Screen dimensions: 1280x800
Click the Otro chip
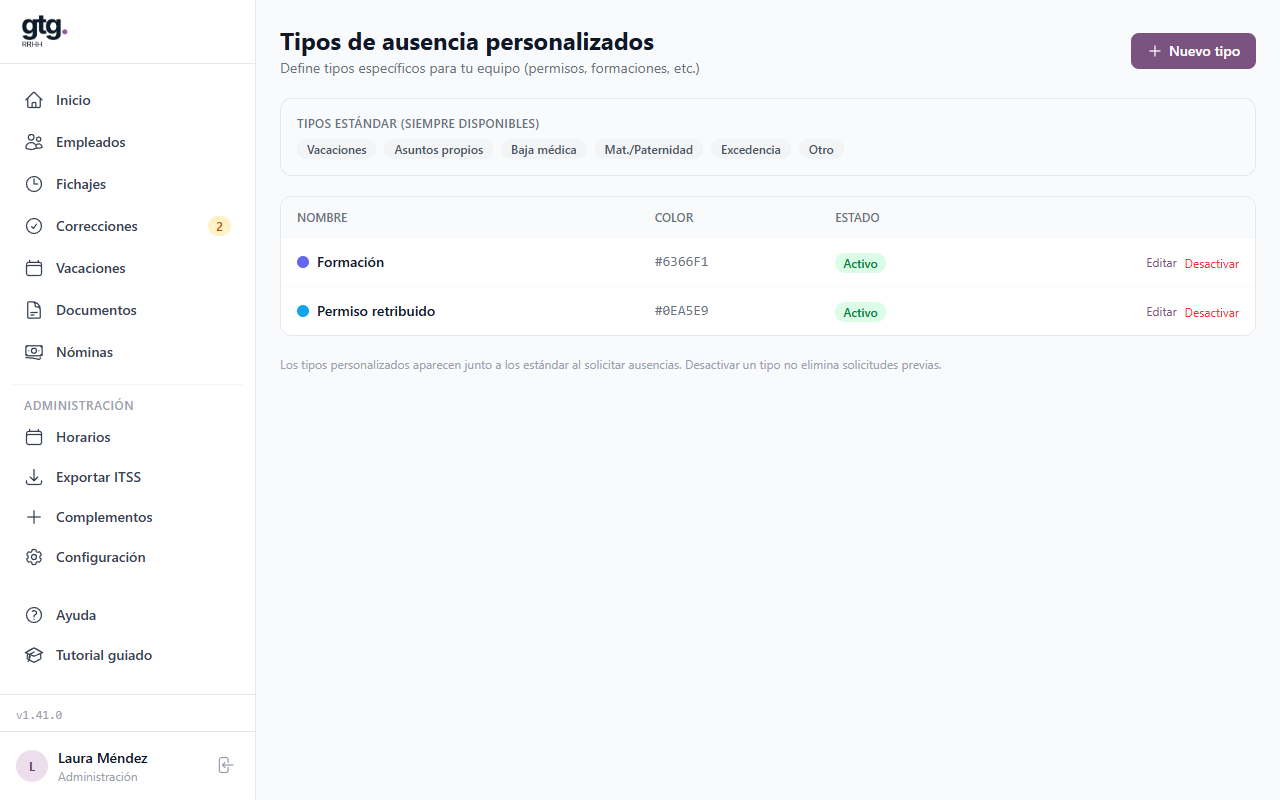tap(821, 150)
